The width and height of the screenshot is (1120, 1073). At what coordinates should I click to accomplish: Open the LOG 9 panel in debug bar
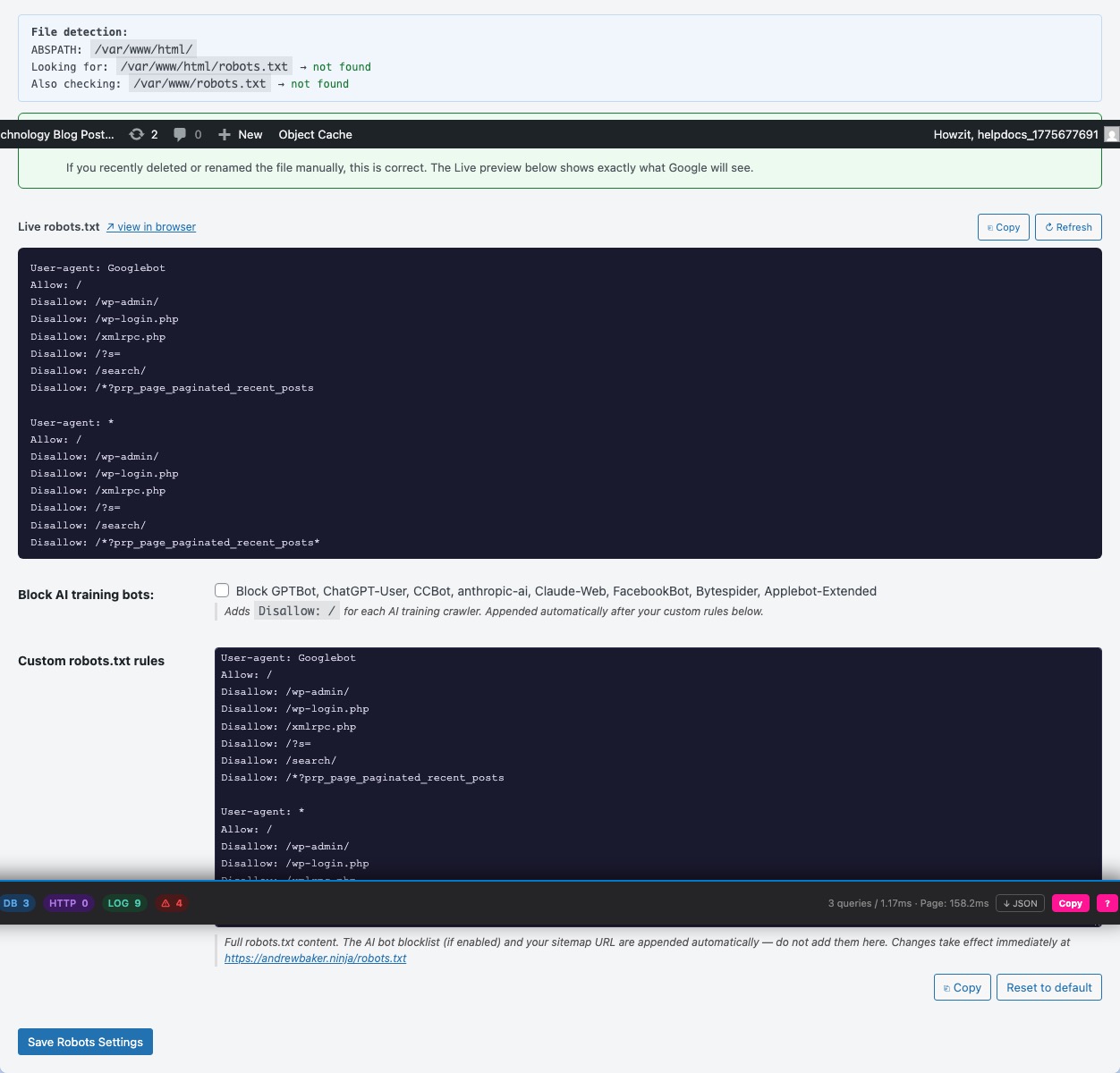pyautogui.click(x=124, y=903)
